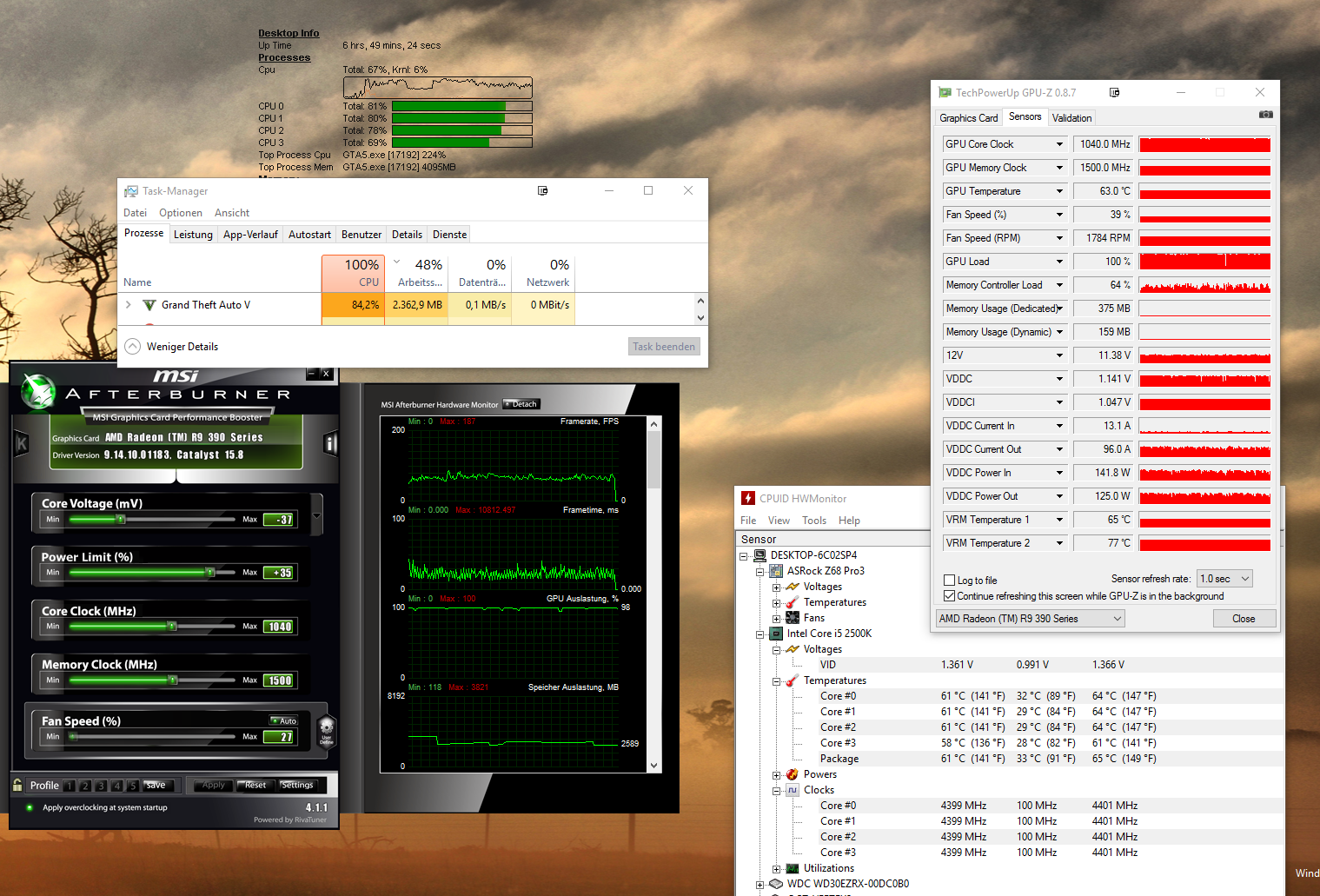Toggle Apply overclocking at system startup
This screenshot has width=1320, height=896.
(30, 807)
